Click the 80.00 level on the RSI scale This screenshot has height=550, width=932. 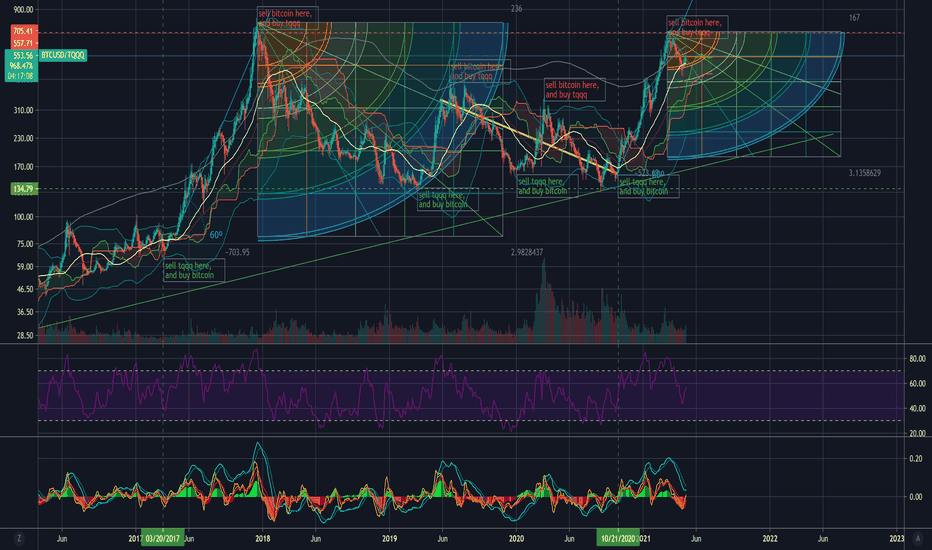[917, 359]
